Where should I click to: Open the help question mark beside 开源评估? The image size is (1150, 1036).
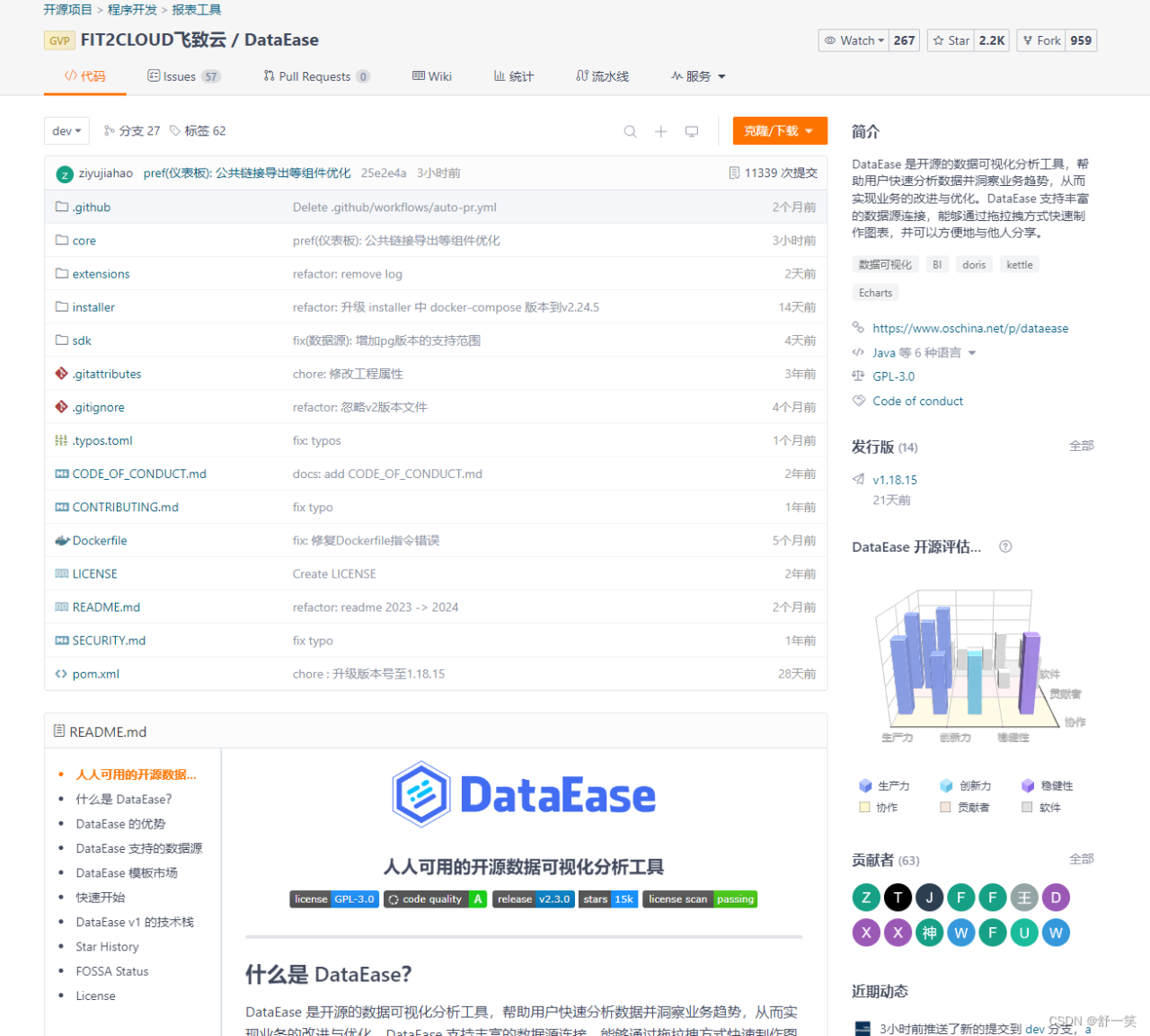tap(1004, 546)
